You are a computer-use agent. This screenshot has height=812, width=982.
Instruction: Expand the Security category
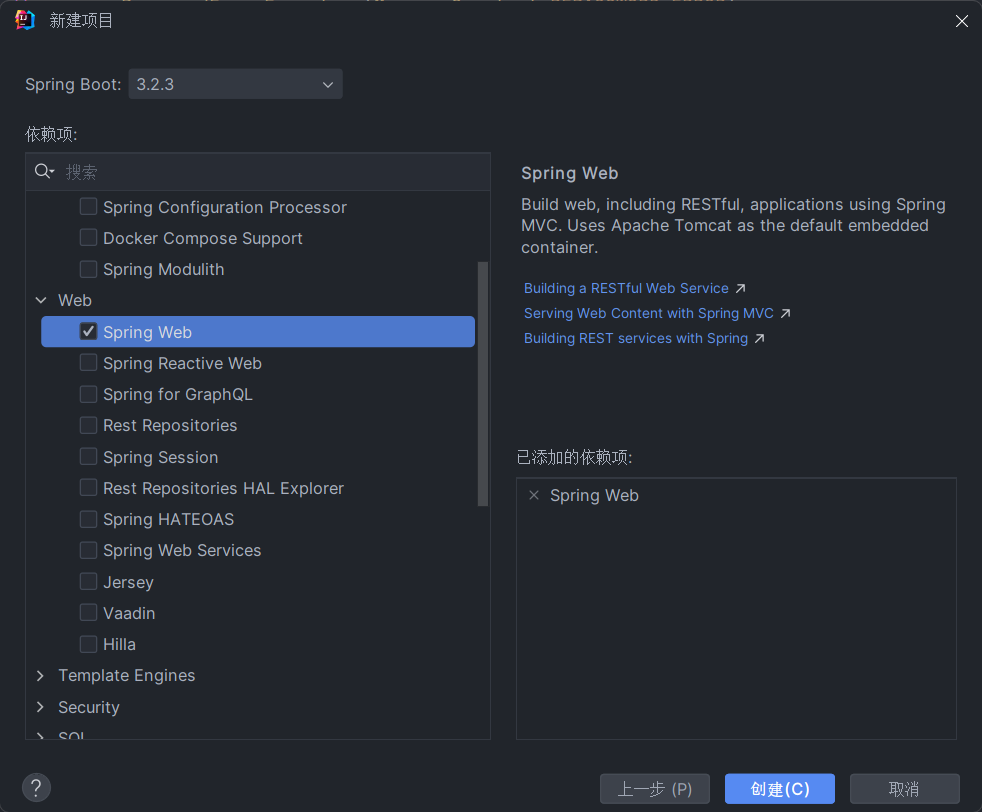[x=41, y=707]
